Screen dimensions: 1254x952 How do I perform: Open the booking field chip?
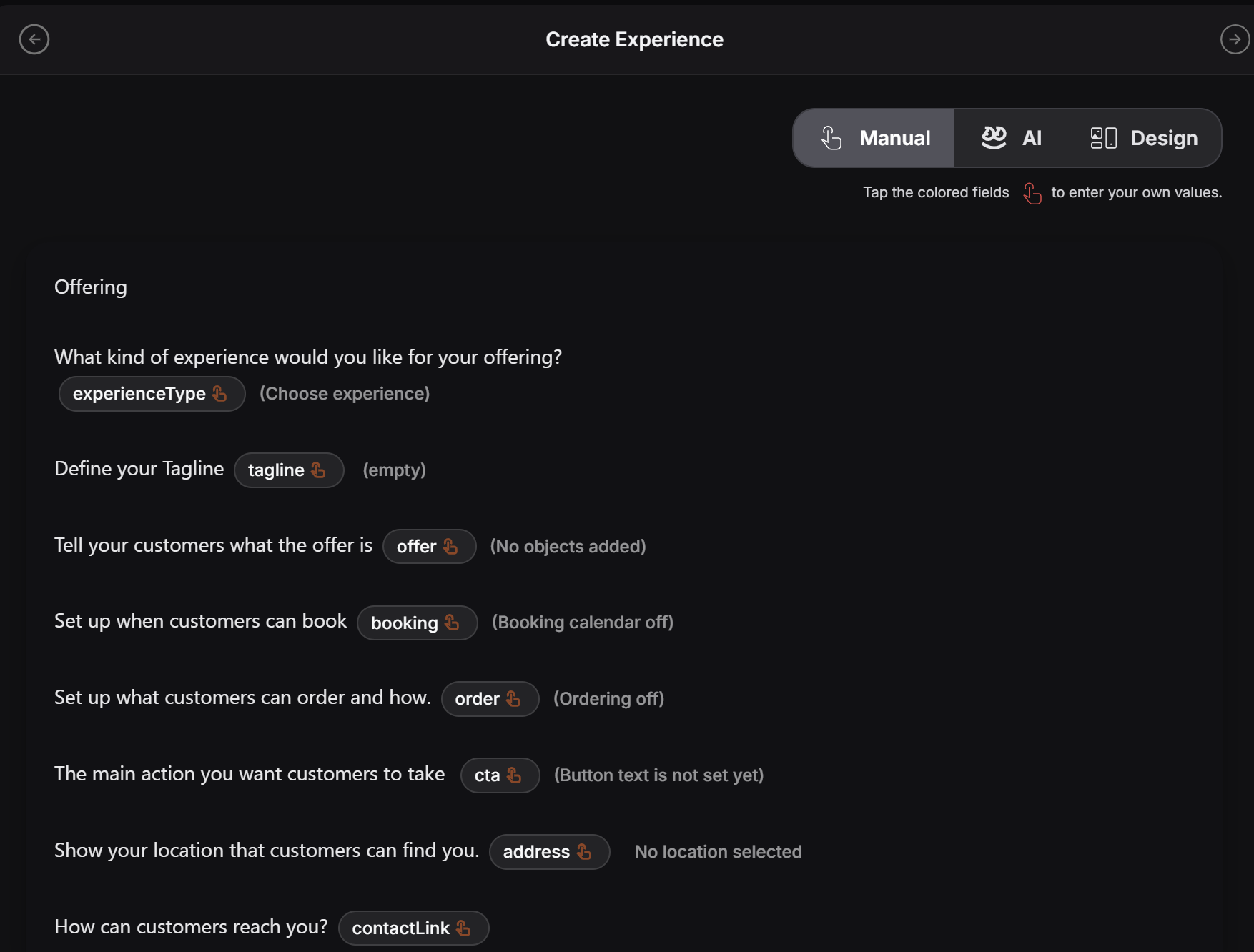tap(418, 623)
